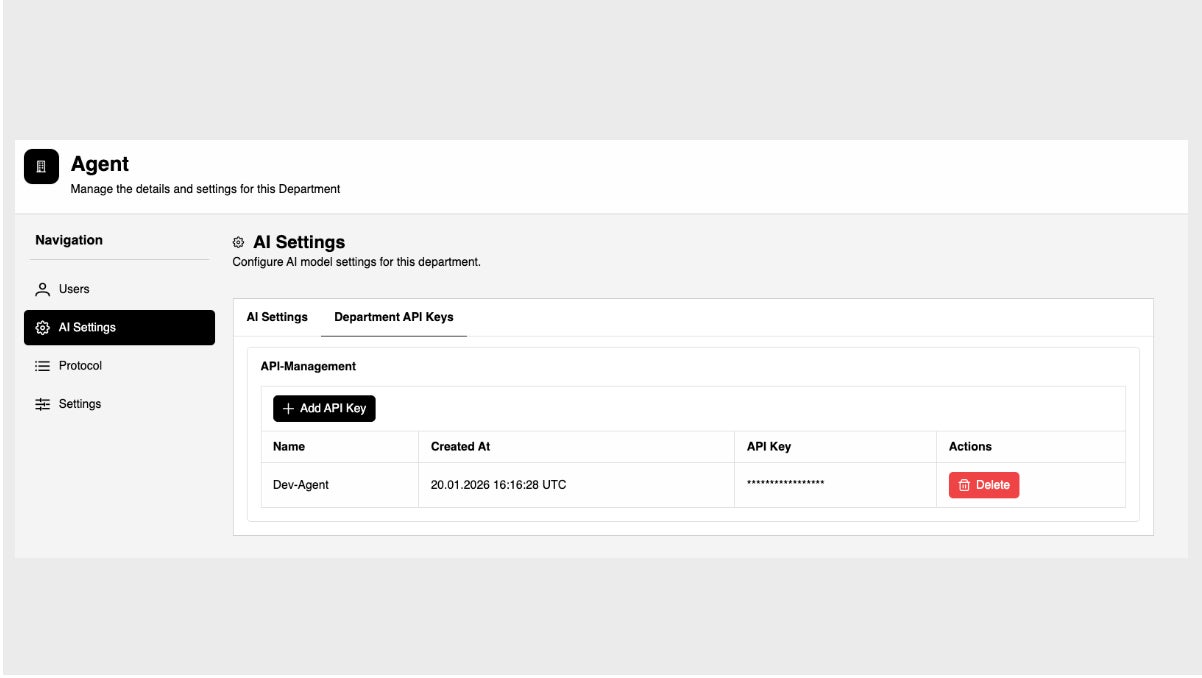The height and width of the screenshot is (678, 1202).
Task: Open Users from the navigation panel
Action: 74,288
